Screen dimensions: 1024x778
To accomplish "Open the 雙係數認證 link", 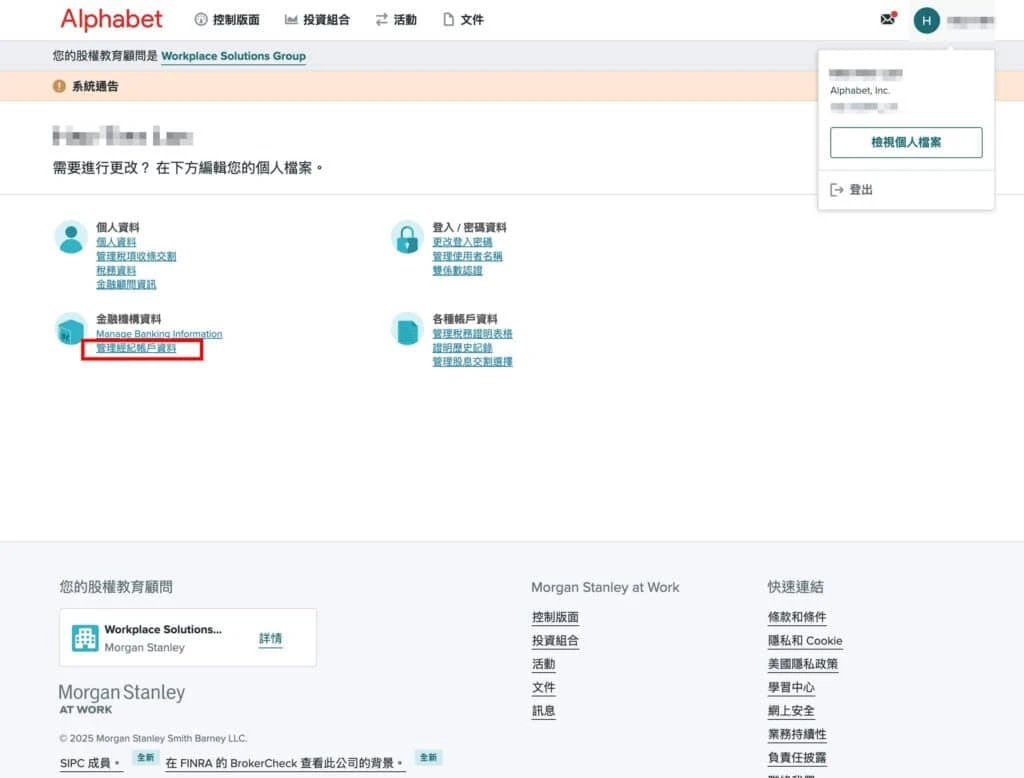I will pyautogui.click(x=457, y=270).
